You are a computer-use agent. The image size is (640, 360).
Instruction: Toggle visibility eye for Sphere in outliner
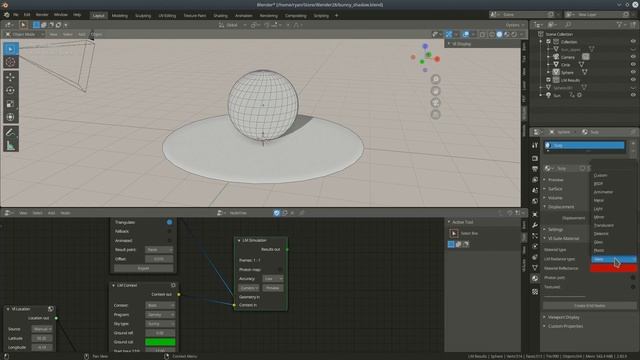(x=633, y=72)
